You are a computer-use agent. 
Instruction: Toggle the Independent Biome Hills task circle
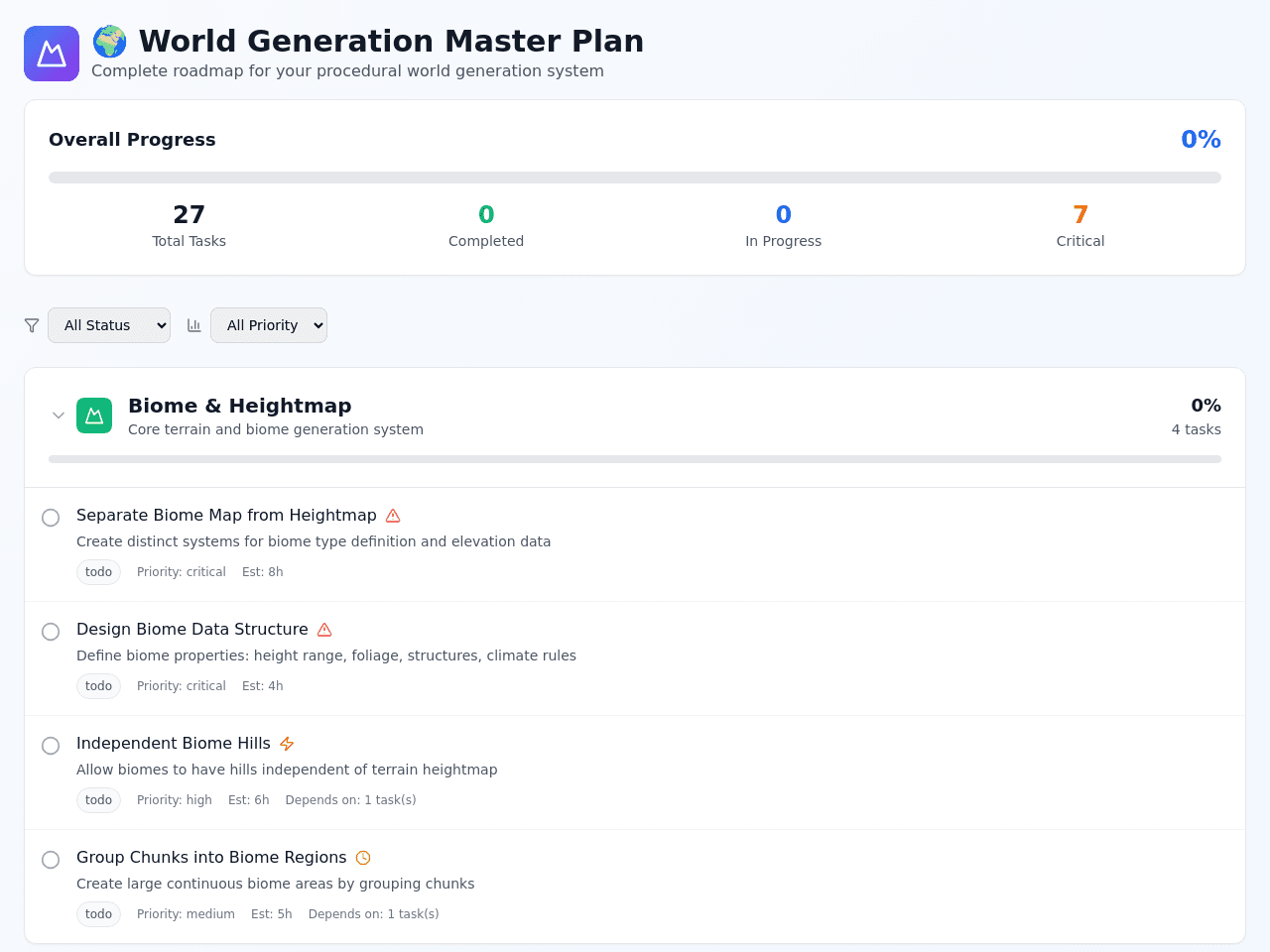51,746
